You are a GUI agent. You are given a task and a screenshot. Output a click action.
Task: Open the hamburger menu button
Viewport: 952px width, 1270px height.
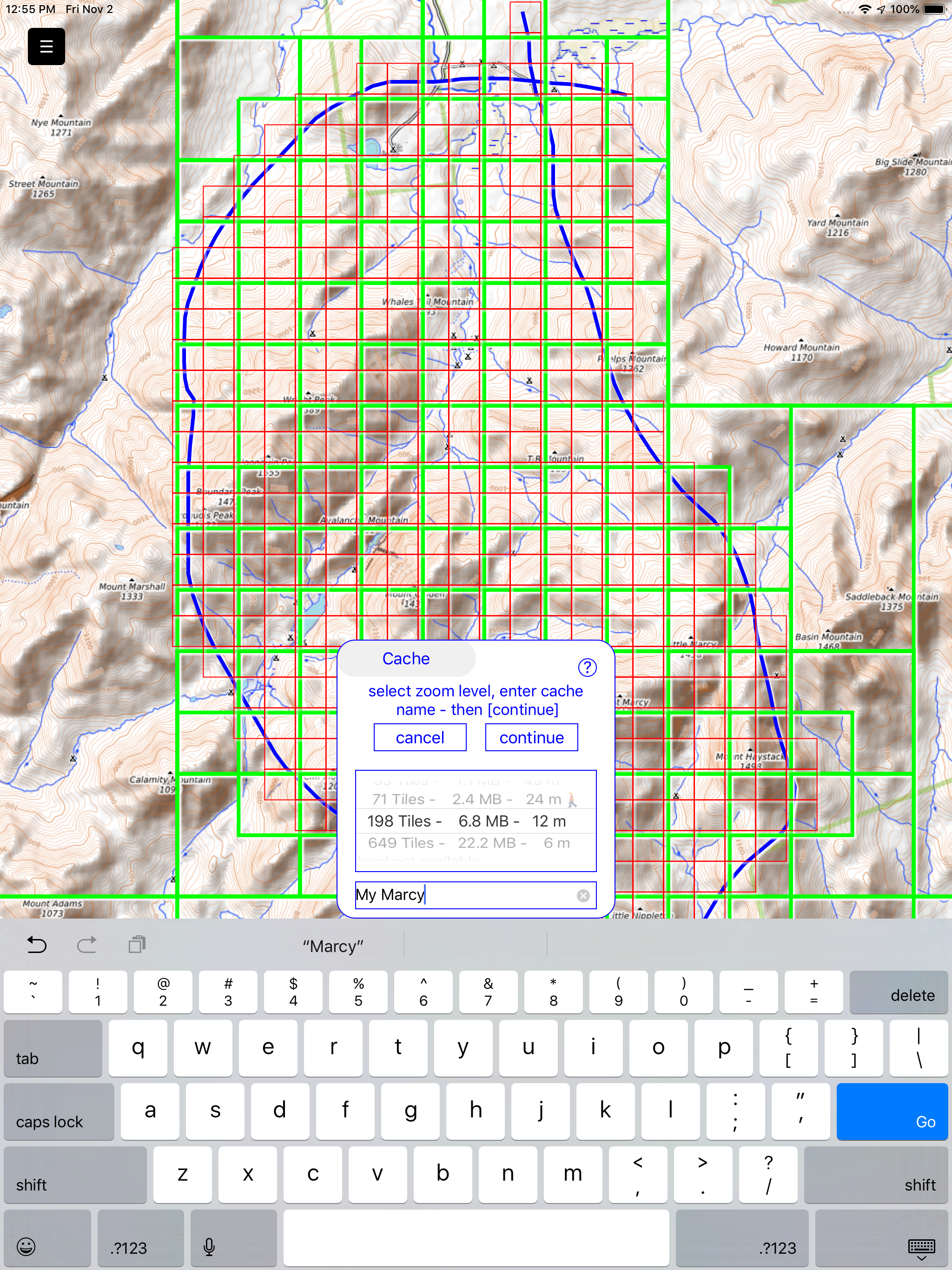(x=46, y=46)
